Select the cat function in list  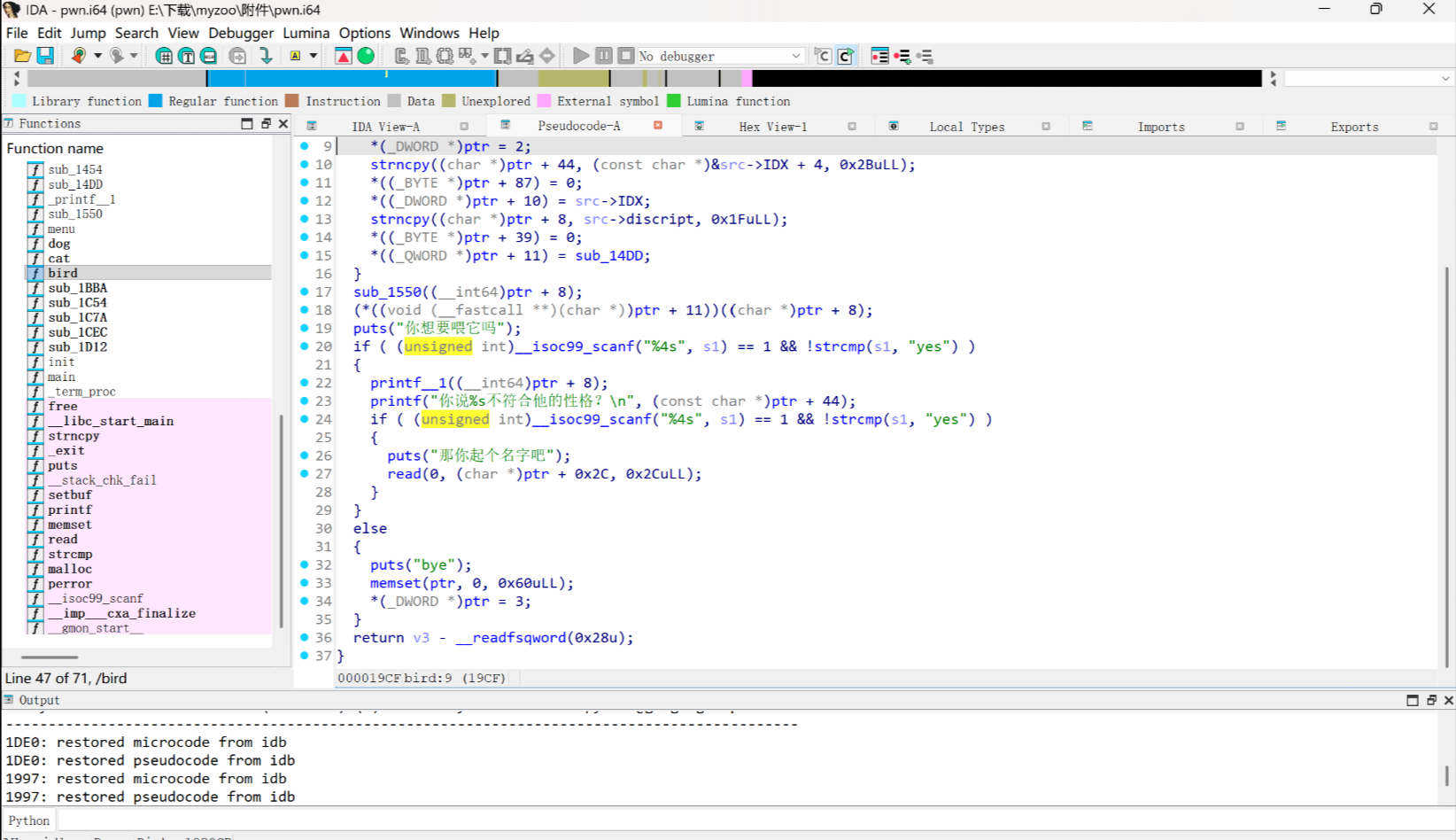[58, 259]
